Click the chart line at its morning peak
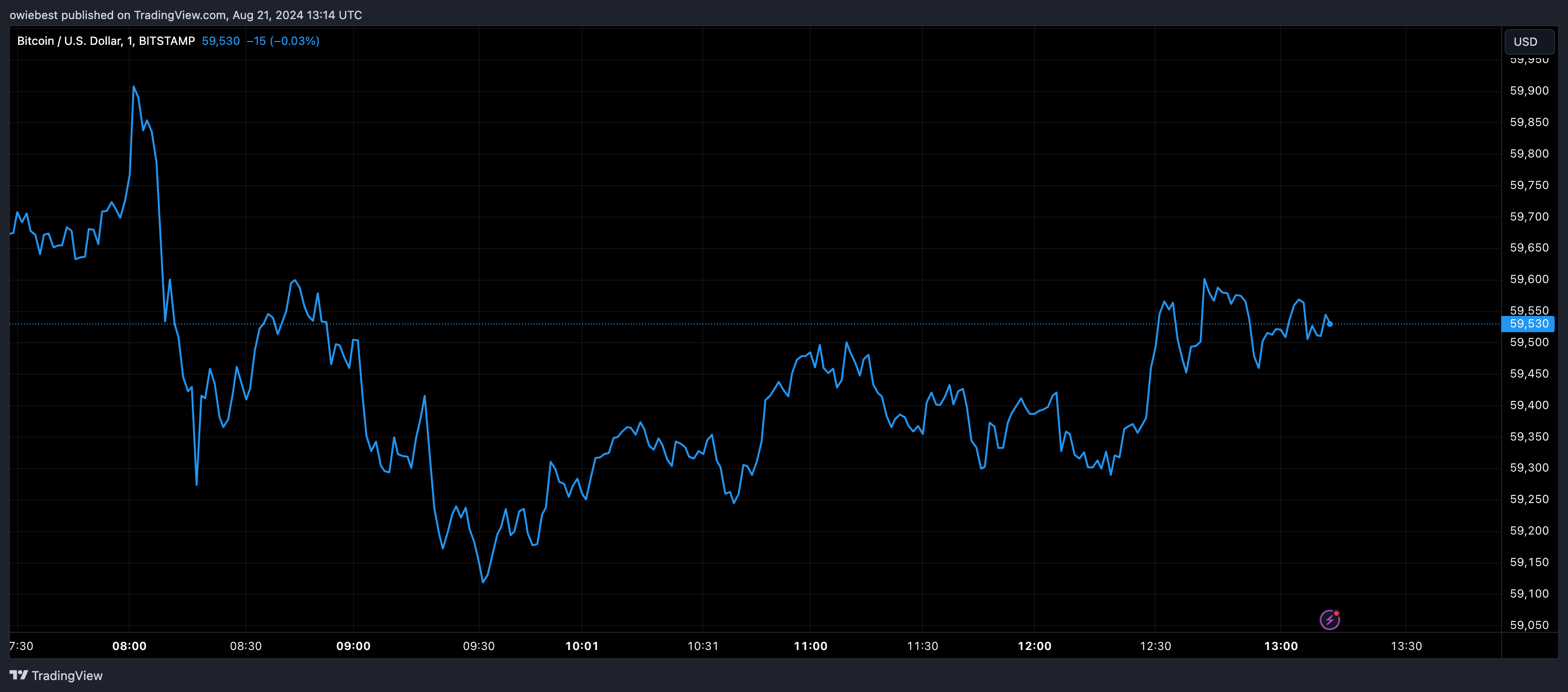Screen dimensions: 1568x692 [x=135, y=86]
